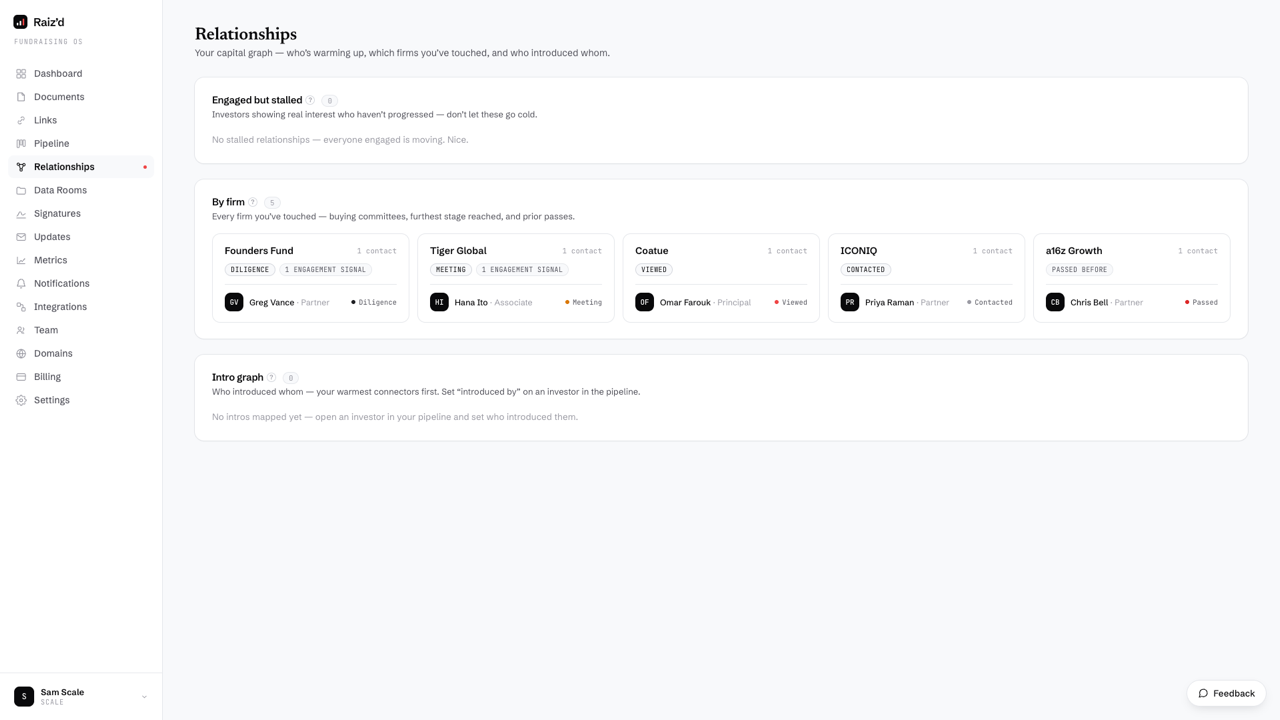Screen dimensions: 1280x720
Task: Click the Team people icon
Action: (21, 330)
